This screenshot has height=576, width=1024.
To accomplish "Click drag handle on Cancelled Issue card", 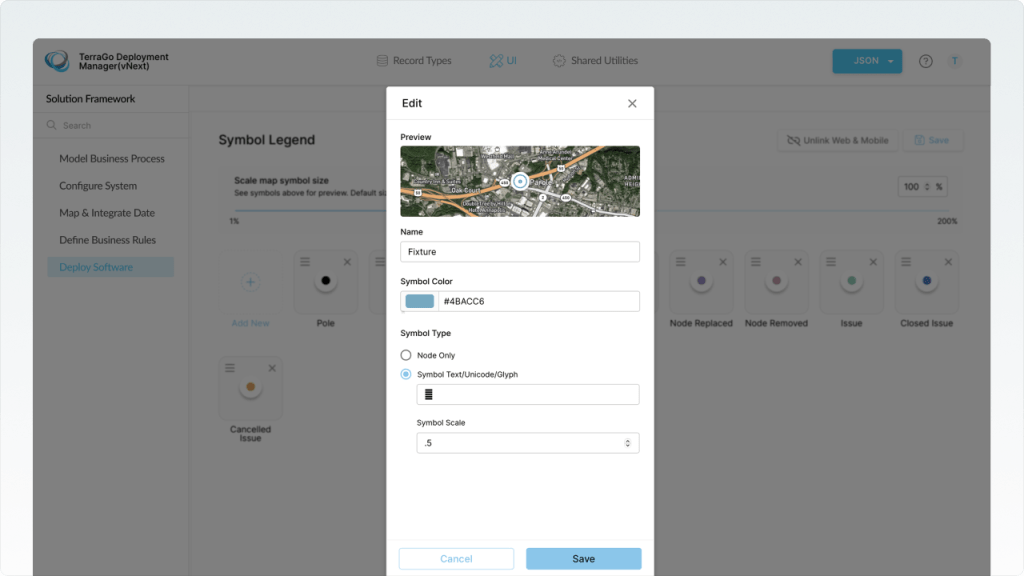I will (229, 368).
